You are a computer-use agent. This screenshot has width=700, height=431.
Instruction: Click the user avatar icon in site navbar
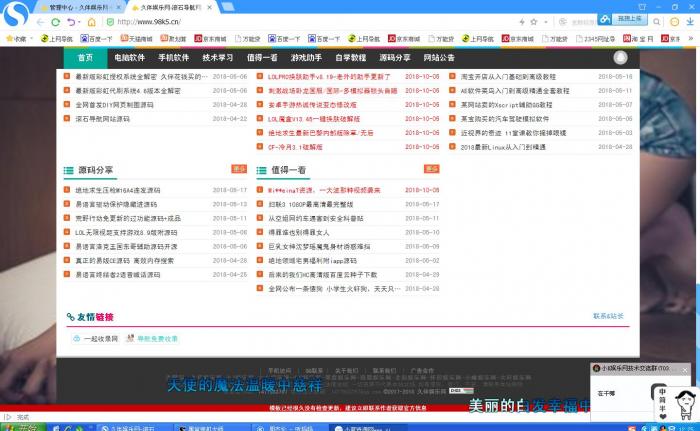pyautogui.click(x=619, y=57)
